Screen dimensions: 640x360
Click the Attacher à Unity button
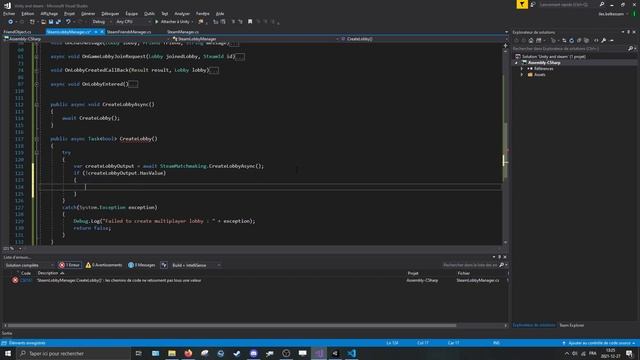click(x=173, y=22)
